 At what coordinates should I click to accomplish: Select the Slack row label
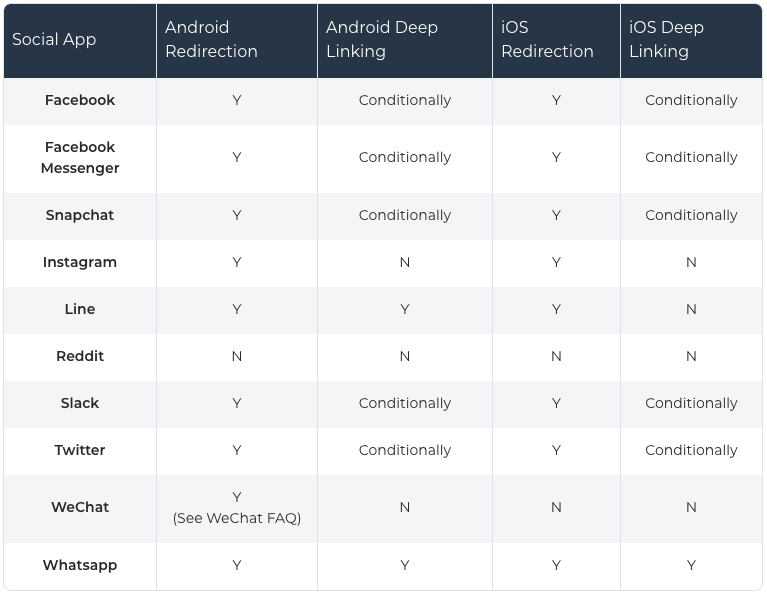point(80,403)
